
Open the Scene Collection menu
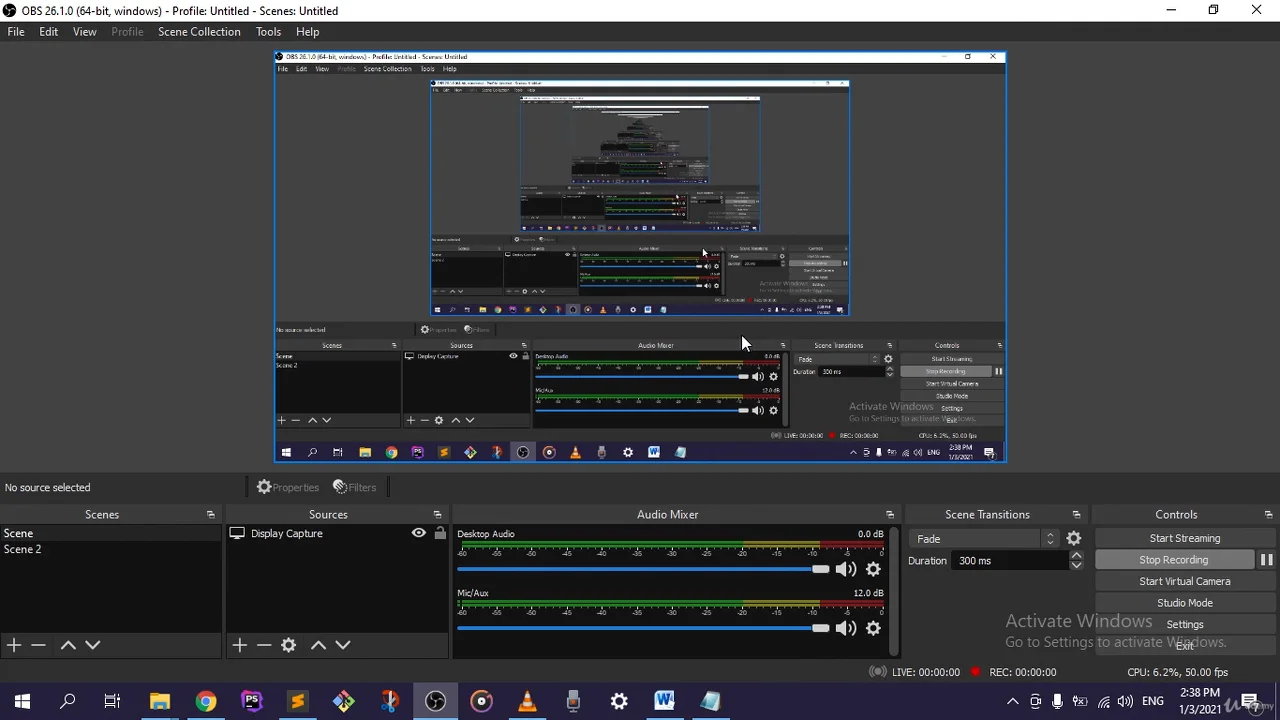[x=199, y=32]
